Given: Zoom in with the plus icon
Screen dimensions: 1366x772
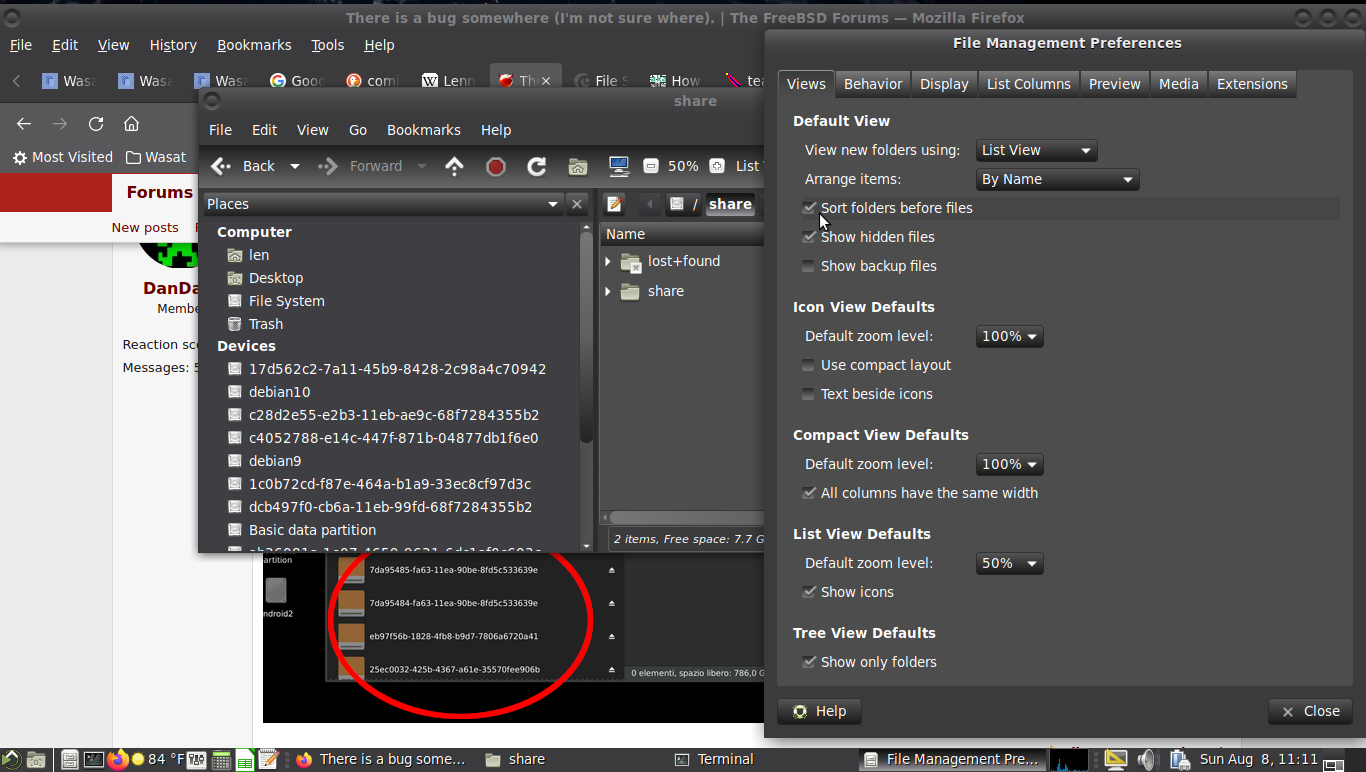Looking at the screenshot, I should pos(717,167).
